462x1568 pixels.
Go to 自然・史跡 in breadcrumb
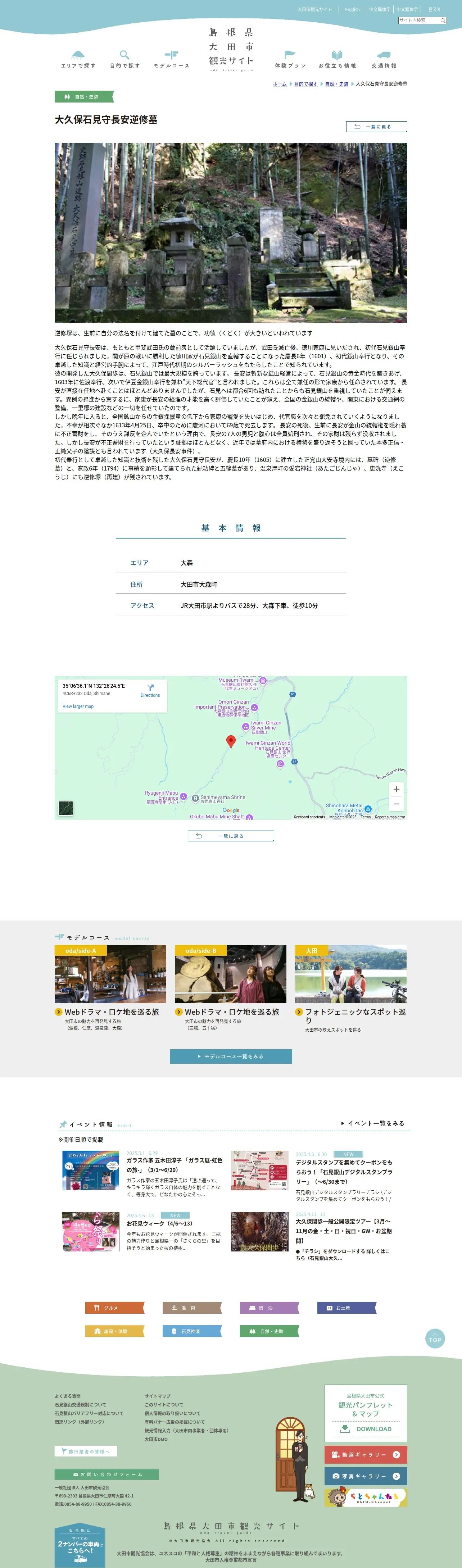[x=337, y=84]
